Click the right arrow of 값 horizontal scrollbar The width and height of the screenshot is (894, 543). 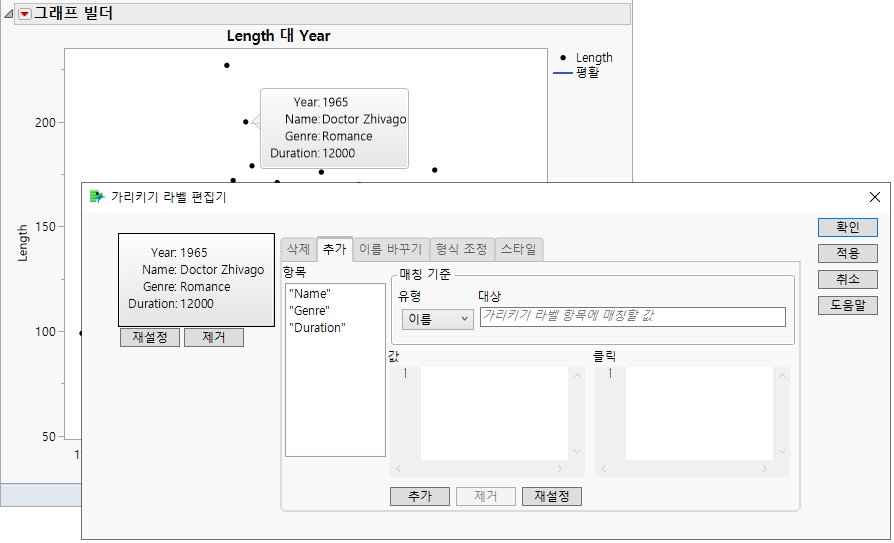559,468
